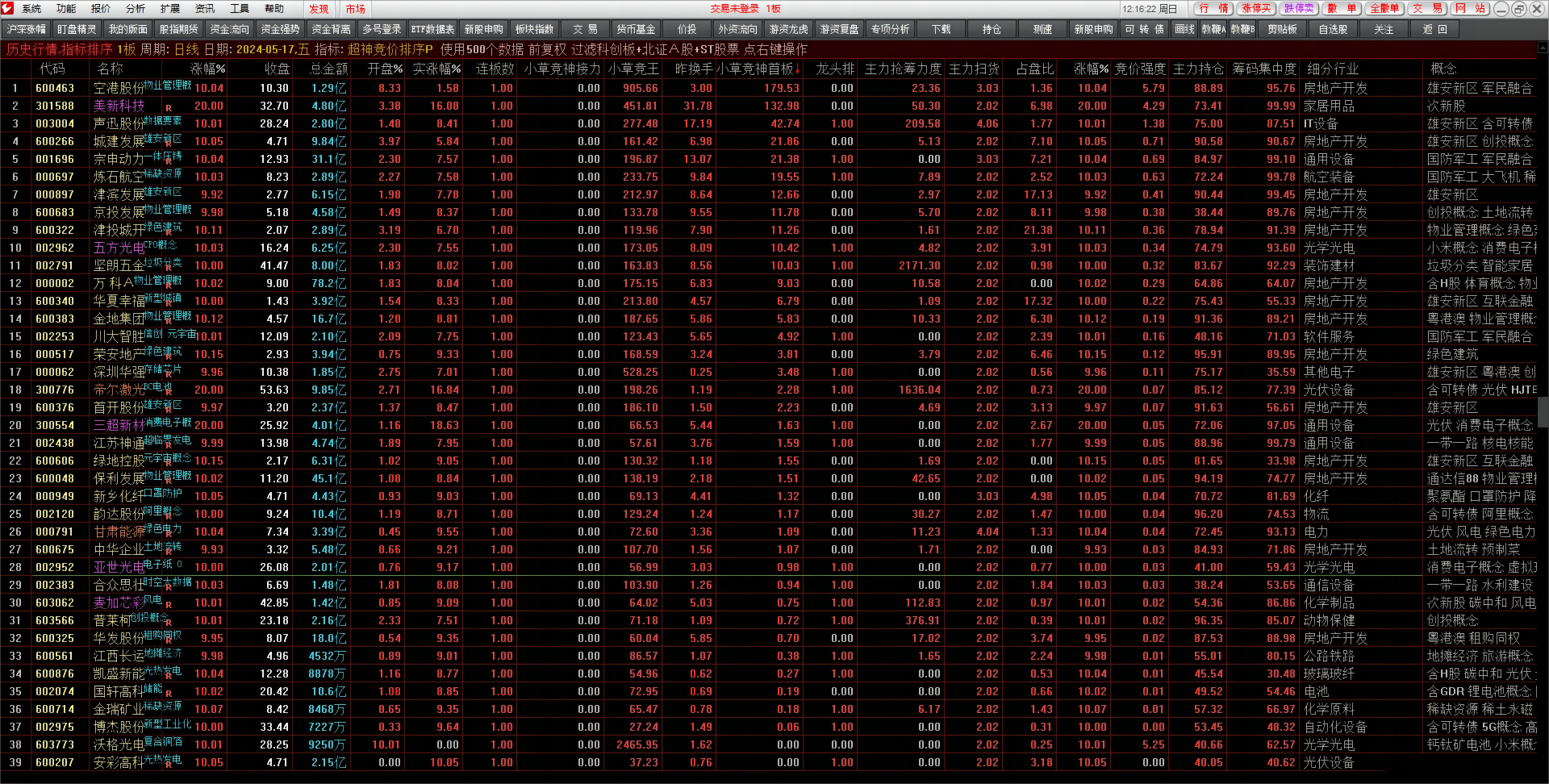The image size is (1549, 784).
Task: Click the 涨停买 quick-buy button
Action: (1256, 9)
